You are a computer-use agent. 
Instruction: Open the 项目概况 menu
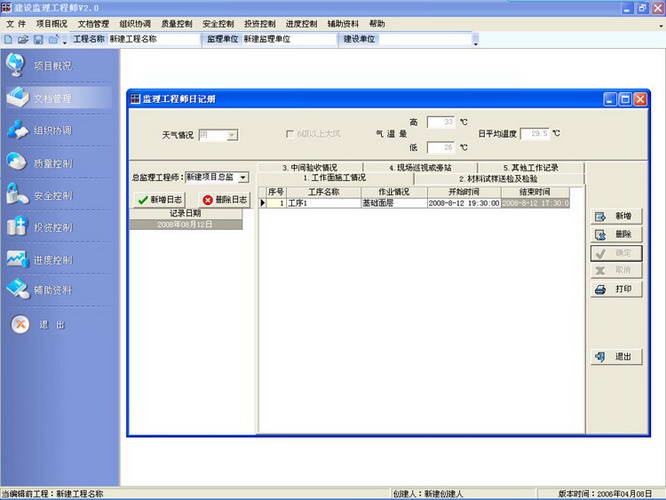(51, 24)
